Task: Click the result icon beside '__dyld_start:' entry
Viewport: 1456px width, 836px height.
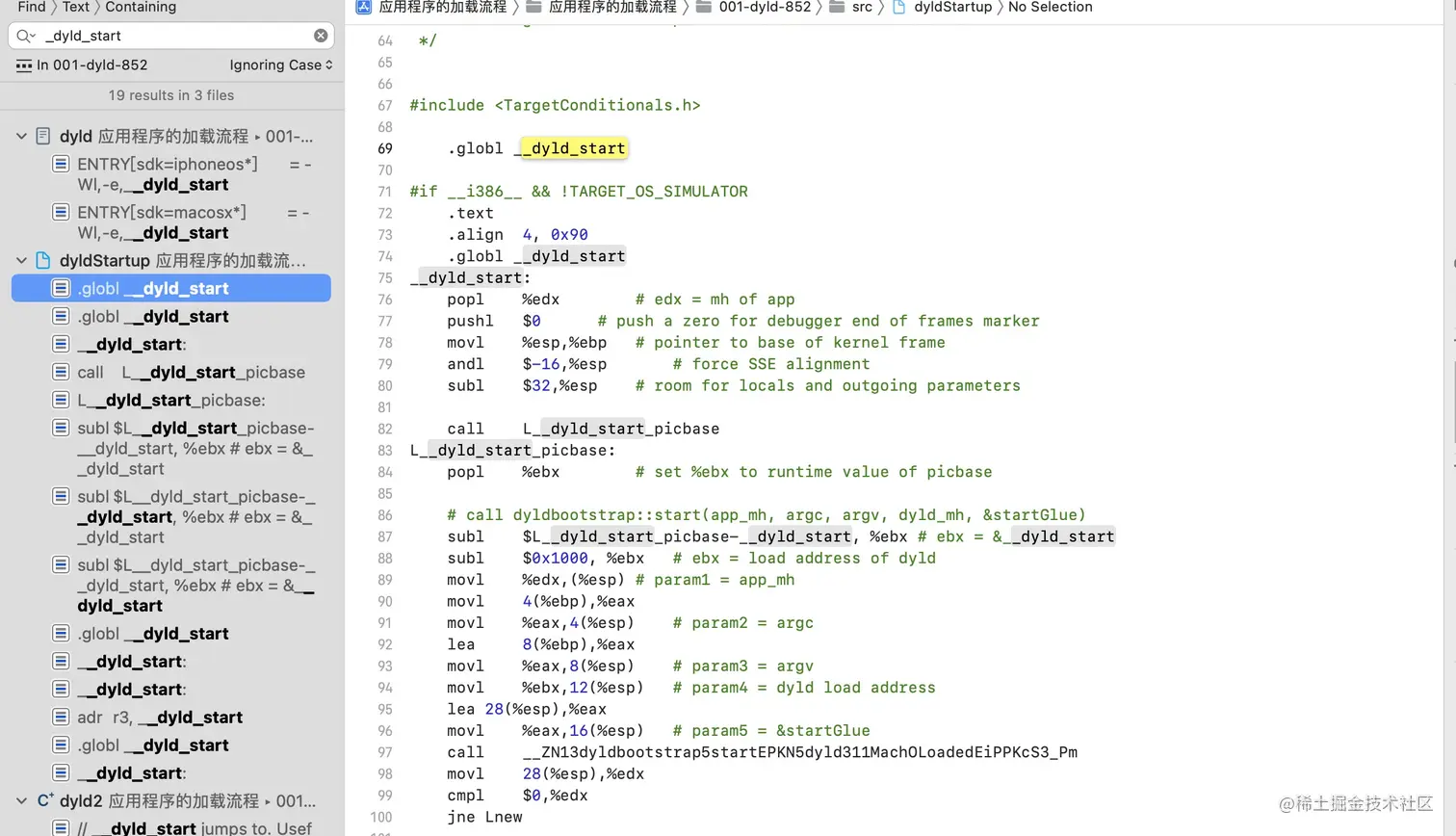Action: (61, 344)
